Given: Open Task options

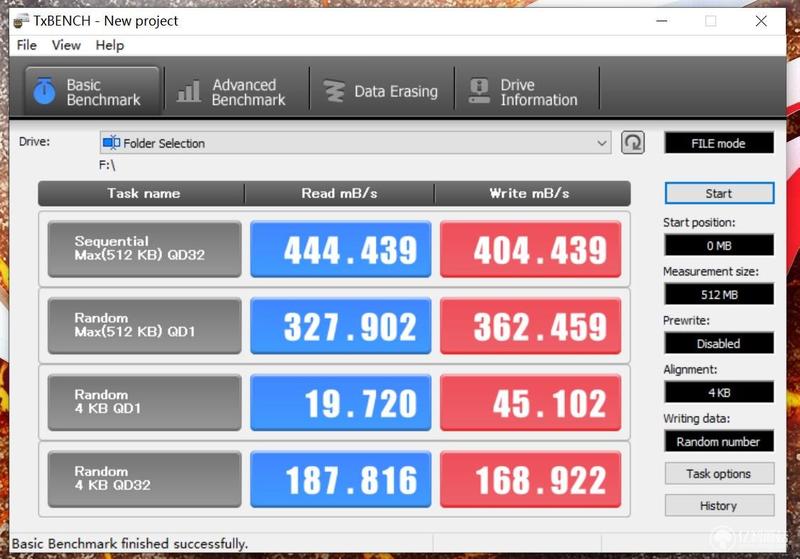Looking at the screenshot, I should click(x=719, y=474).
